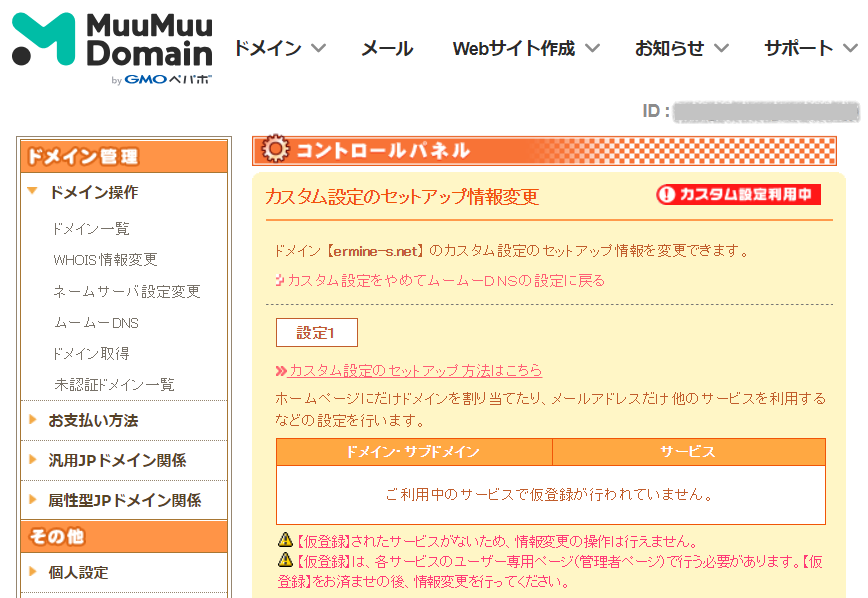868x598 pixels.
Task: Click the first warning triangle icon
Action: coord(285,539)
